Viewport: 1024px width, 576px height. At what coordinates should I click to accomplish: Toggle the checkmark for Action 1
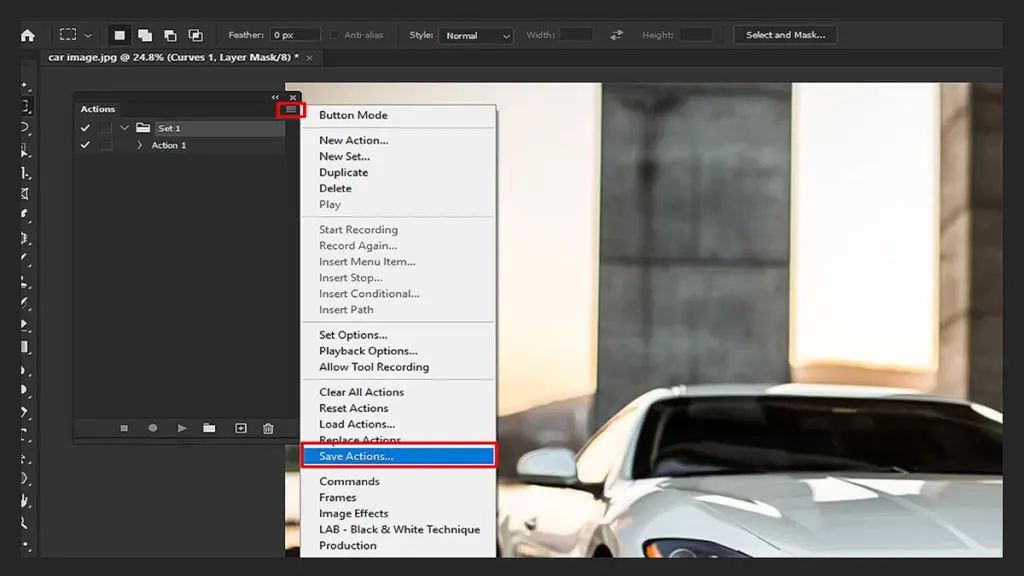tap(85, 145)
